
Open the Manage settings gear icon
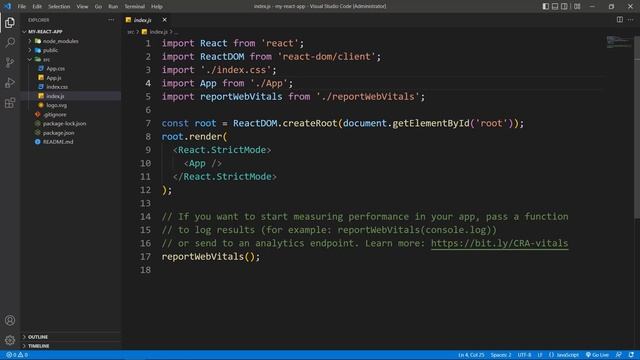(10, 340)
